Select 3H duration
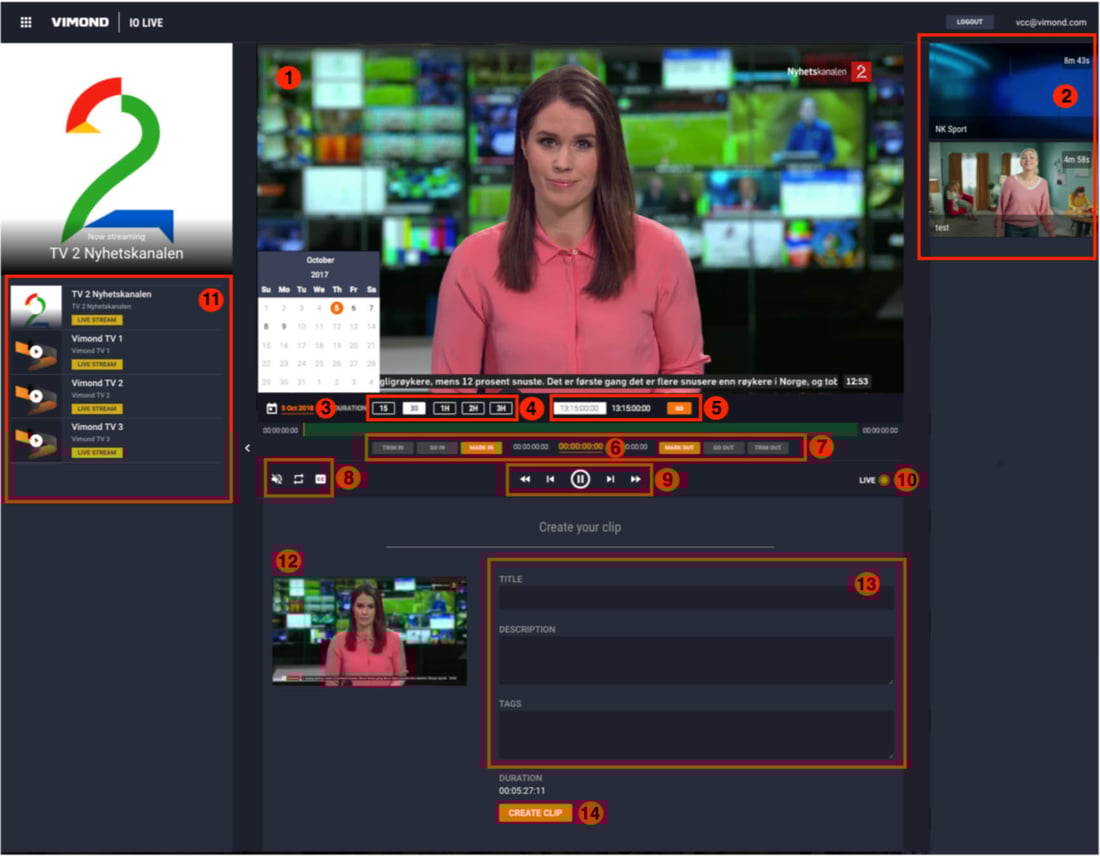 click(501, 408)
